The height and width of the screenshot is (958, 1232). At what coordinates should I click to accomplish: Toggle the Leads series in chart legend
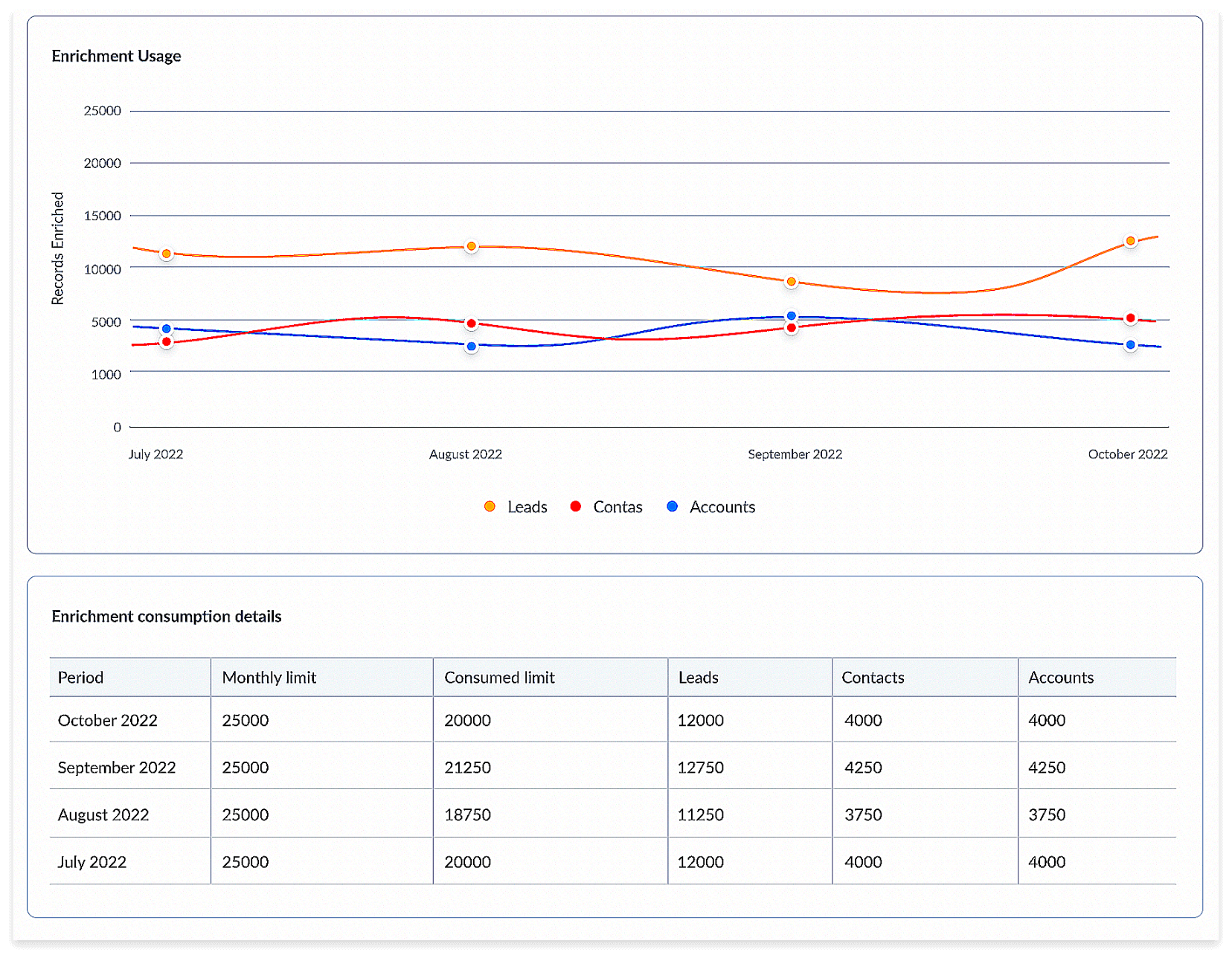516,507
